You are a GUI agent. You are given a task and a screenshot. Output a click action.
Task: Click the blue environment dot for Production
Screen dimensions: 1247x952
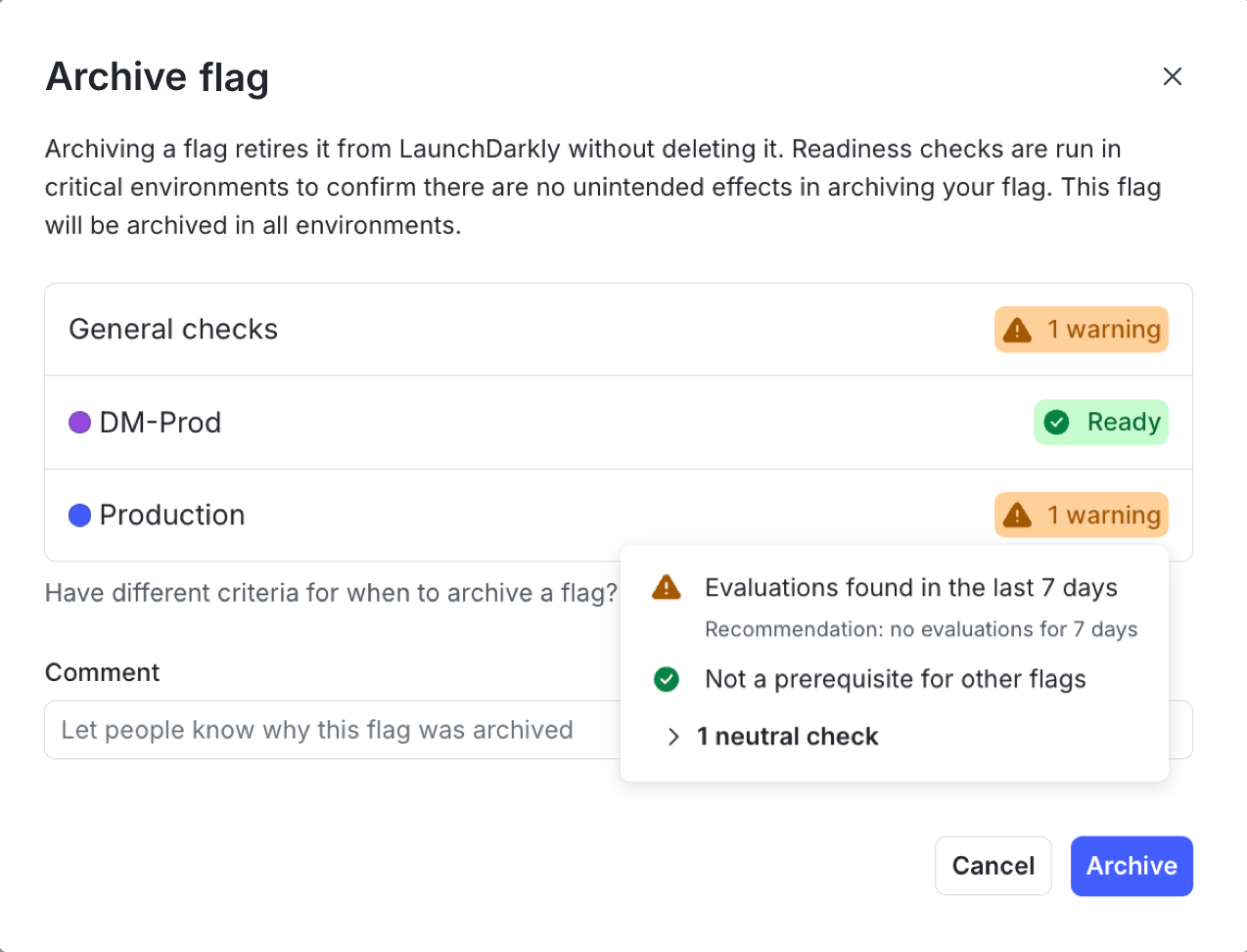79,515
